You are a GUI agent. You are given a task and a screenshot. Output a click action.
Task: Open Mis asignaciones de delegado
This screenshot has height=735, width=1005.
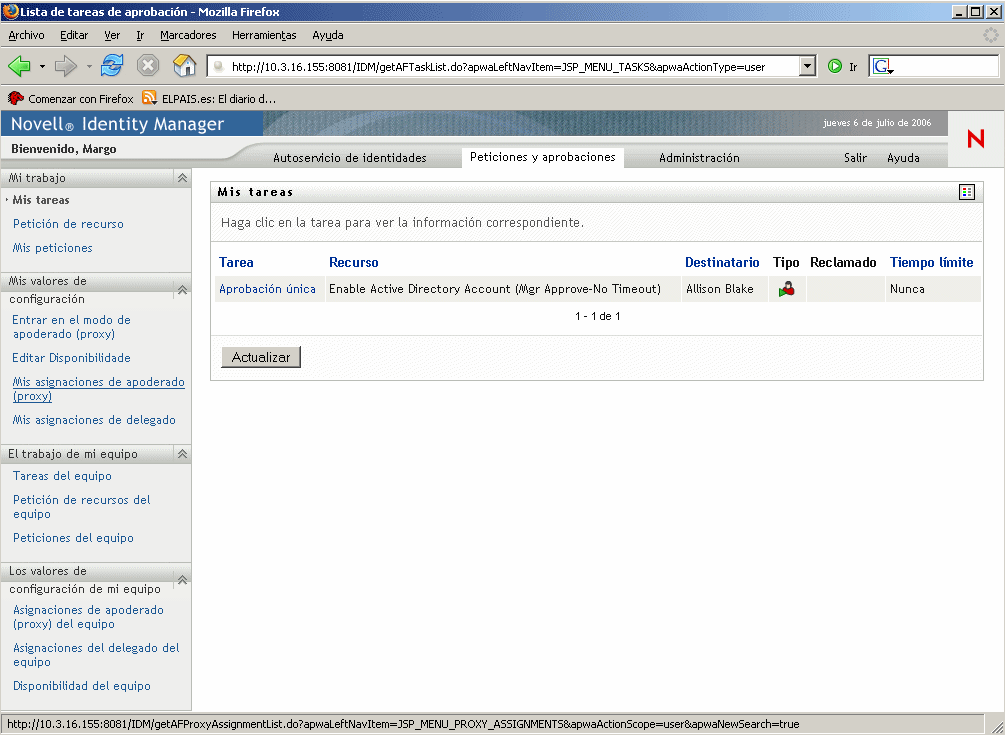94,420
